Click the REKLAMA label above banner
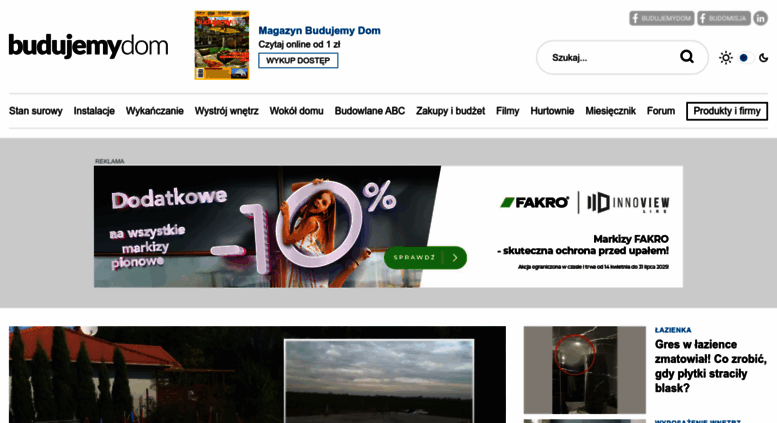 pos(110,161)
